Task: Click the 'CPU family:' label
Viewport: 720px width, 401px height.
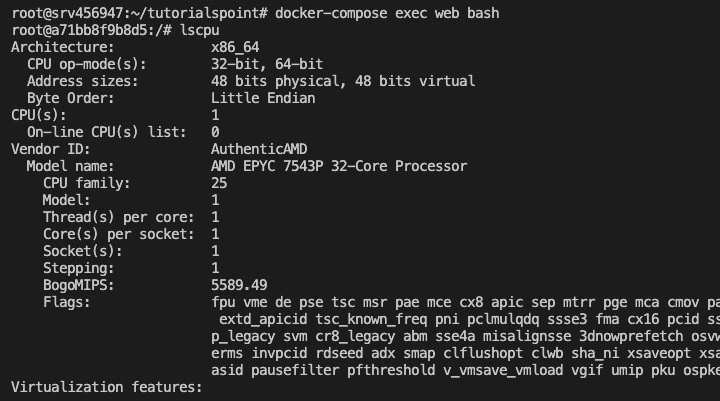Action: (85, 183)
